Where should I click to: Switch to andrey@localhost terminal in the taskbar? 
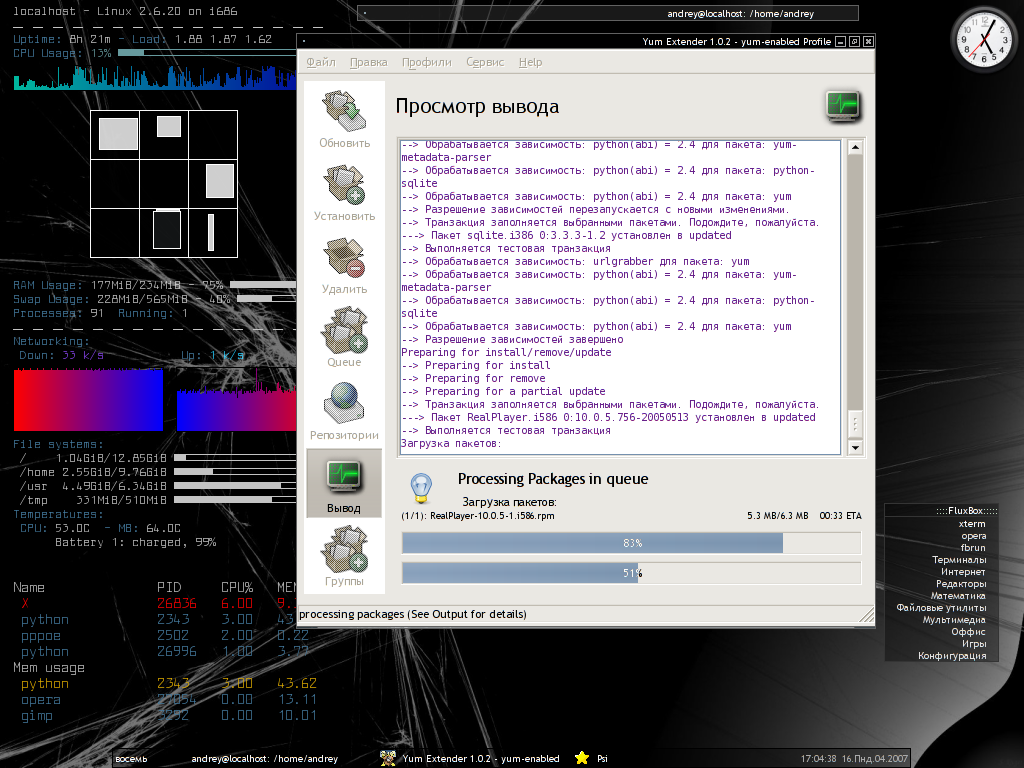pos(264,758)
